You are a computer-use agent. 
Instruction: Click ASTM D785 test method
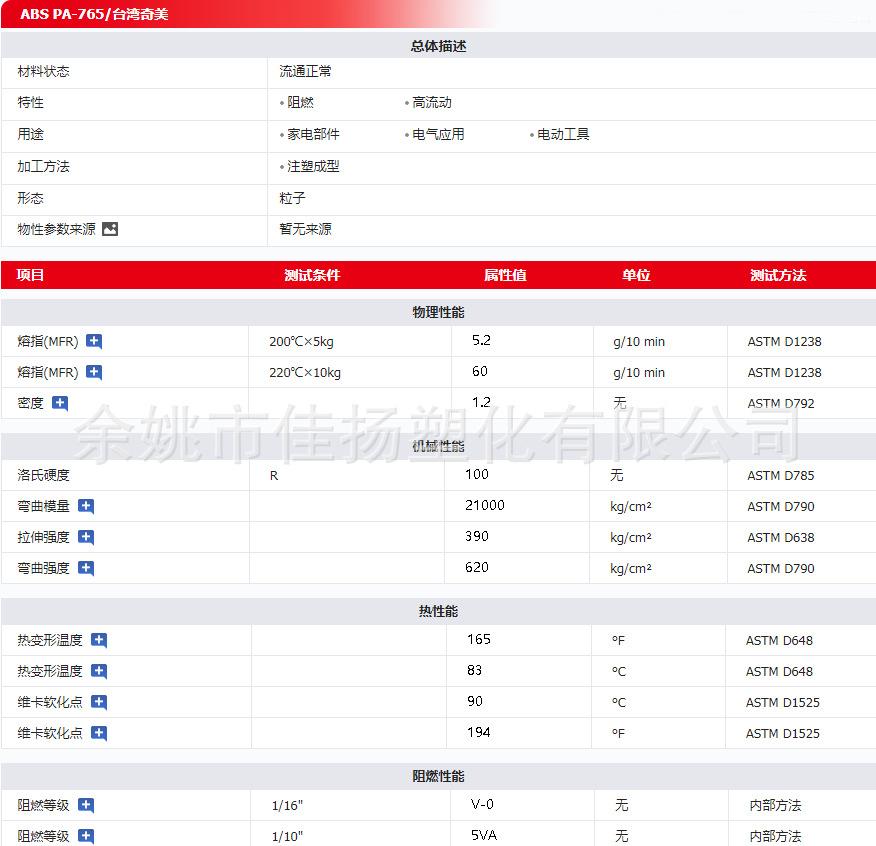(781, 476)
